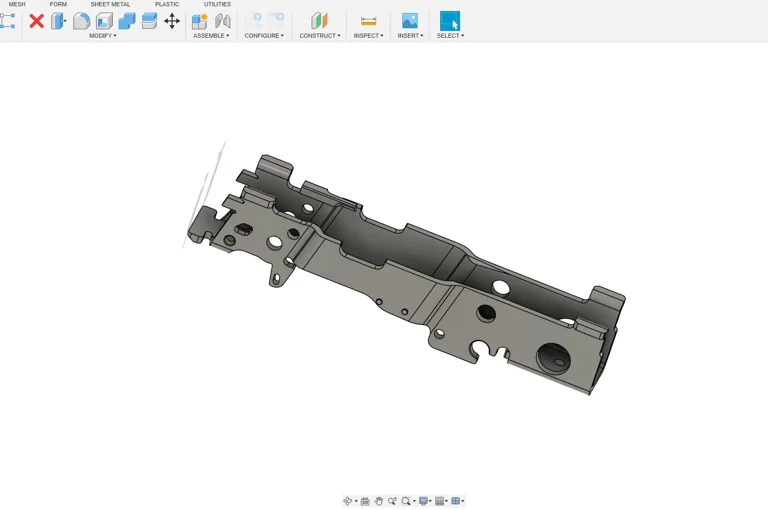The width and height of the screenshot is (768, 510).
Task: Expand the INSPECT dropdown menu
Action: 368,36
